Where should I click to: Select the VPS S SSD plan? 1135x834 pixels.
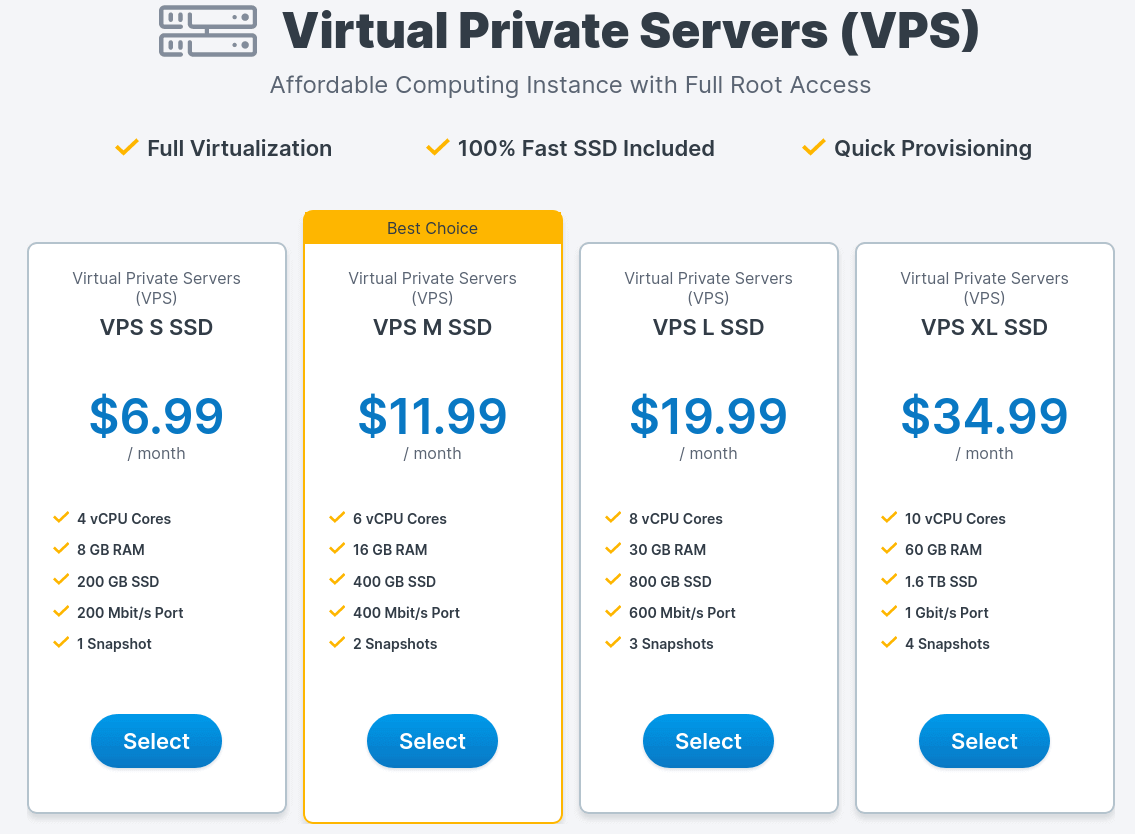click(x=156, y=741)
